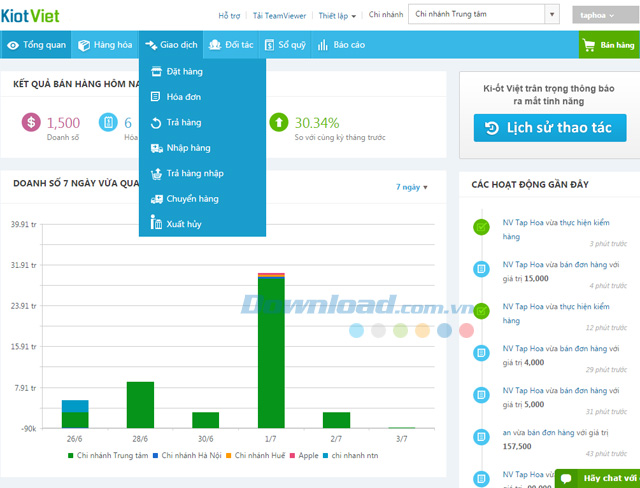Click the Lịch sử thao tác button
This screenshot has height=488, width=640.
tap(550, 128)
